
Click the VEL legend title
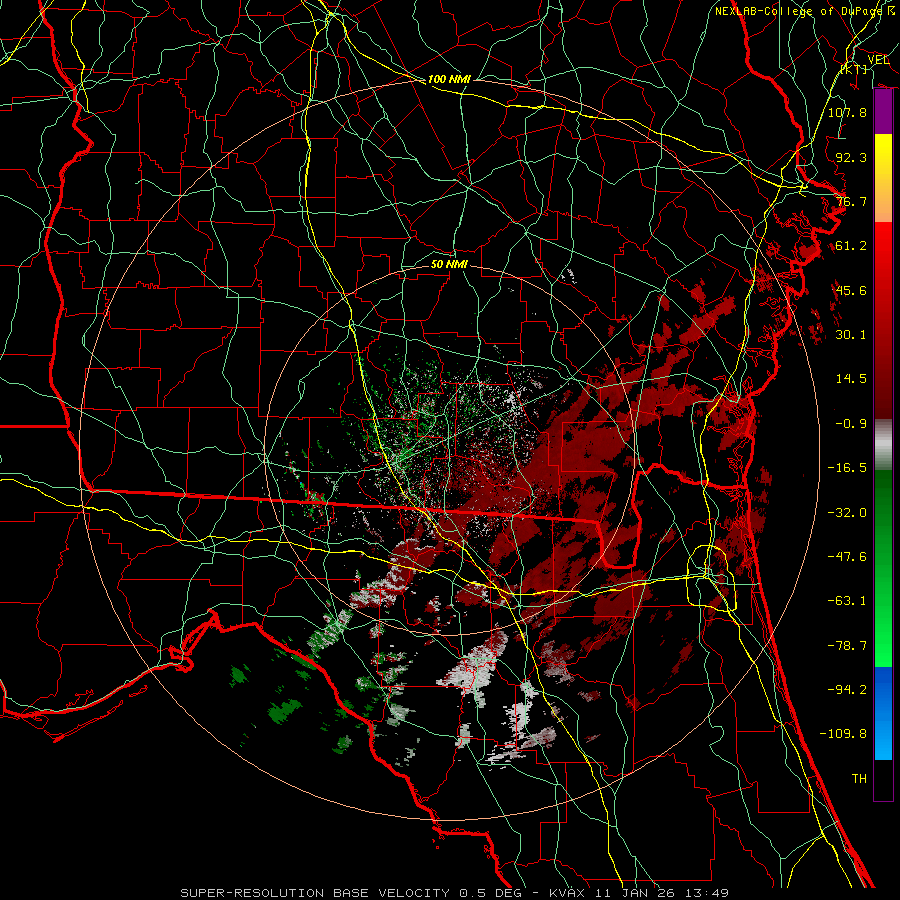tap(878, 60)
